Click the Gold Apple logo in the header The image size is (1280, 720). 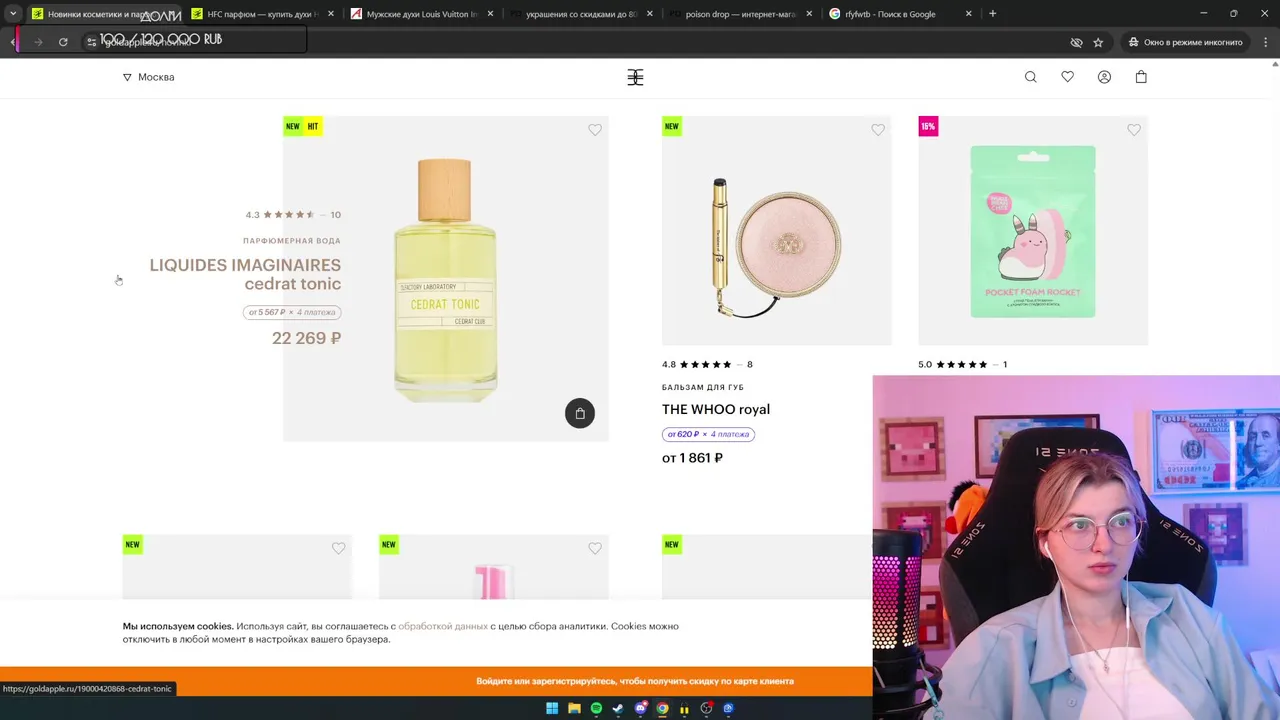(x=635, y=77)
